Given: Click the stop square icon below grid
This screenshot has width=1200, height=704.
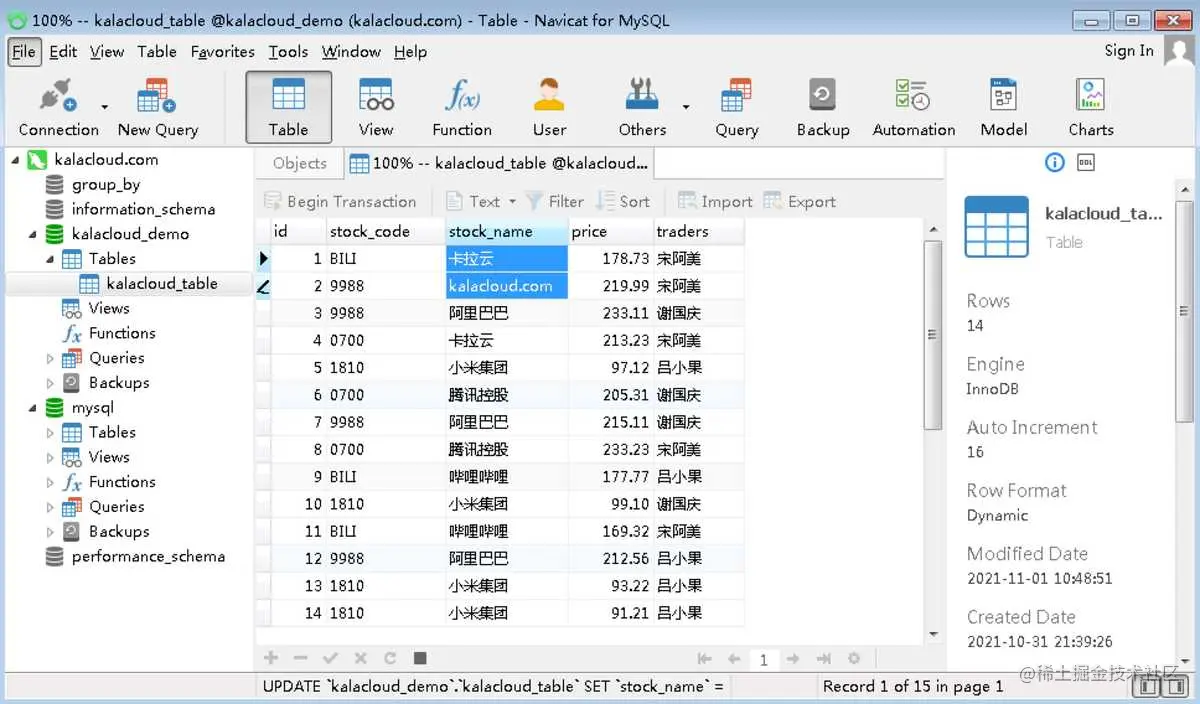Looking at the screenshot, I should pyautogui.click(x=420, y=658).
